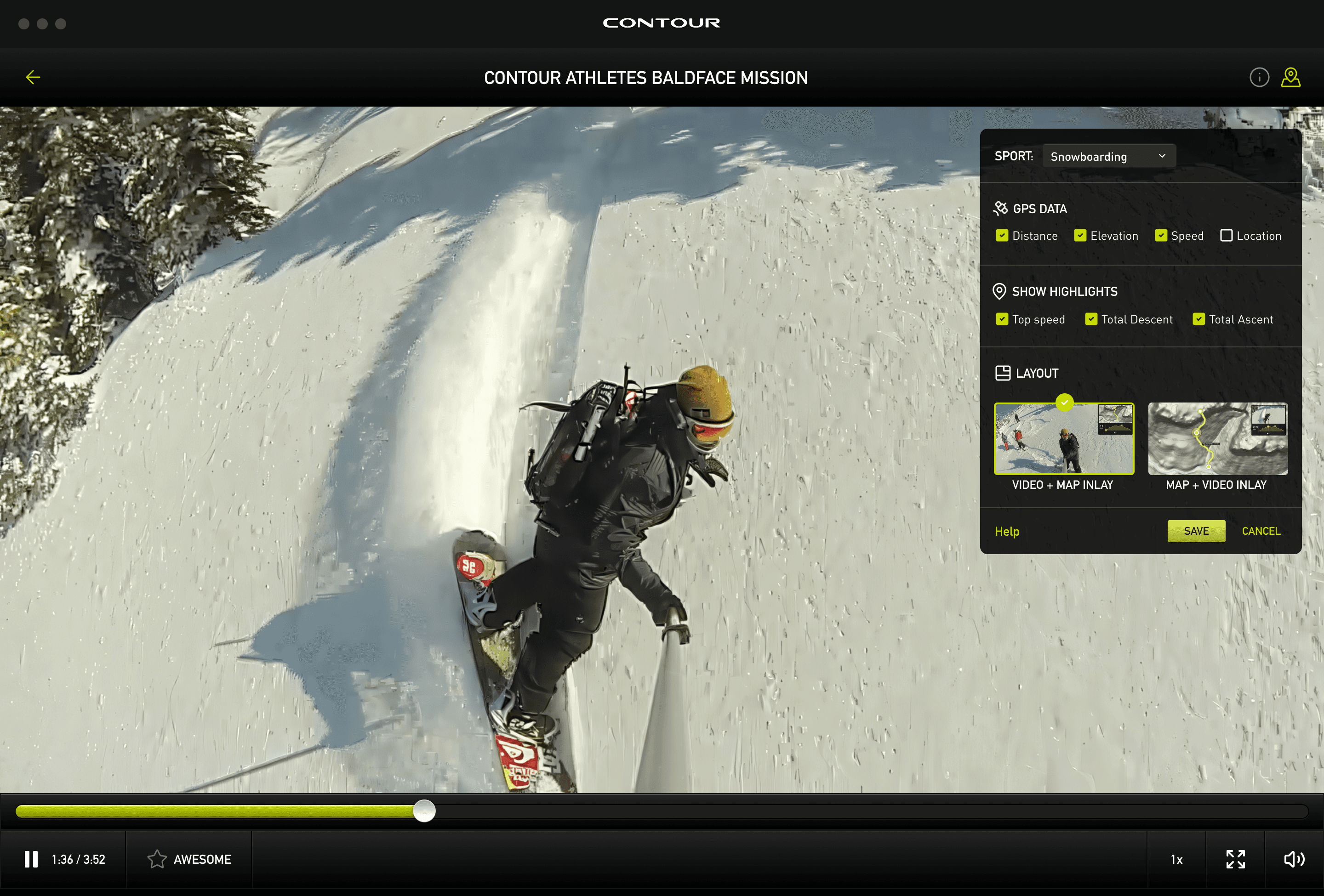The width and height of the screenshot is (1324, 896).
Task: Change playback speed from 1x
Action: pos(1176,860)
